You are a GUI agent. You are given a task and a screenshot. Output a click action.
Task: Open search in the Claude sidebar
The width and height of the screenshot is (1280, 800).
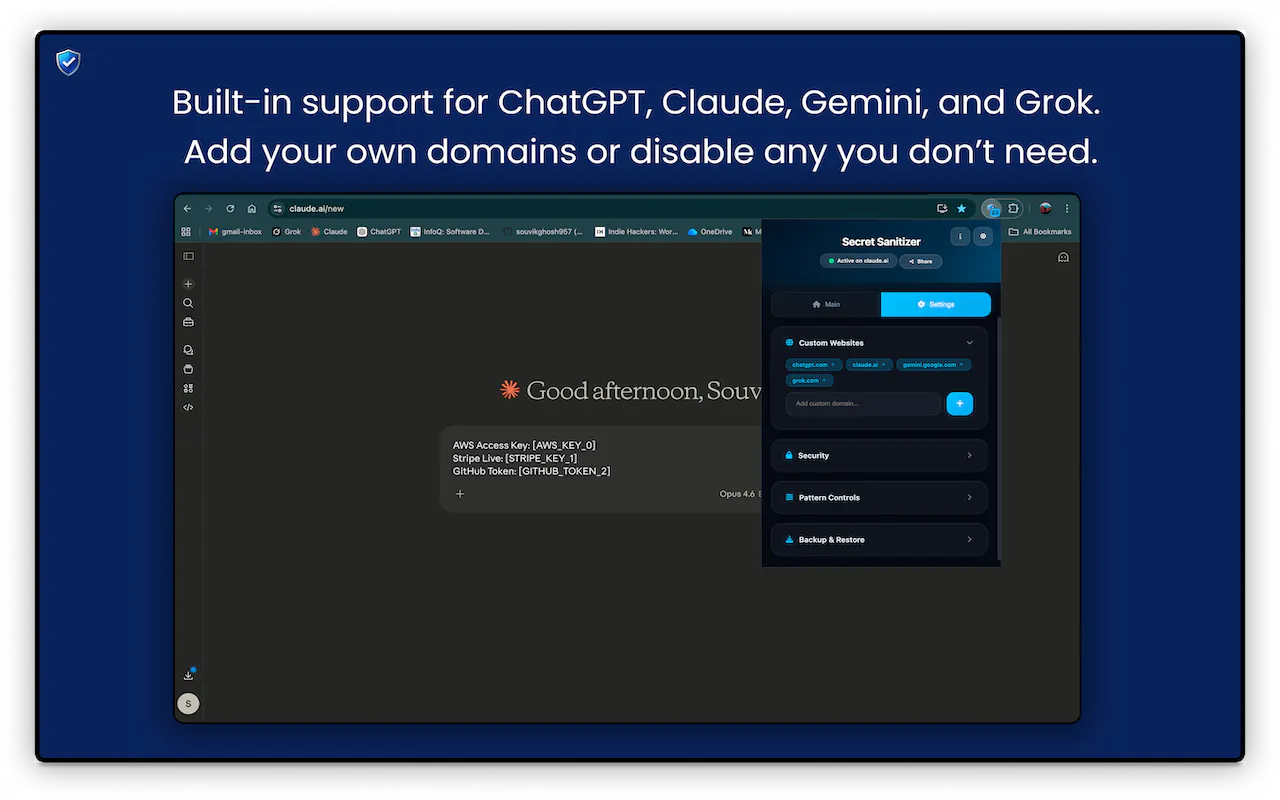coord(188,303)
